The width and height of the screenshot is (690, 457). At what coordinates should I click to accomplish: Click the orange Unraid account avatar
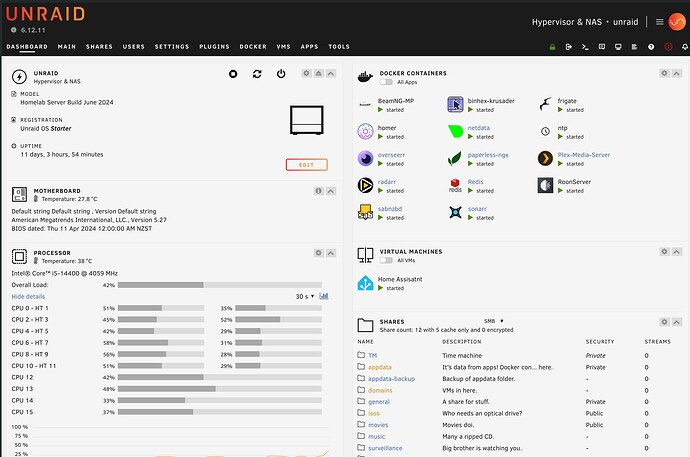pos(677,22)
